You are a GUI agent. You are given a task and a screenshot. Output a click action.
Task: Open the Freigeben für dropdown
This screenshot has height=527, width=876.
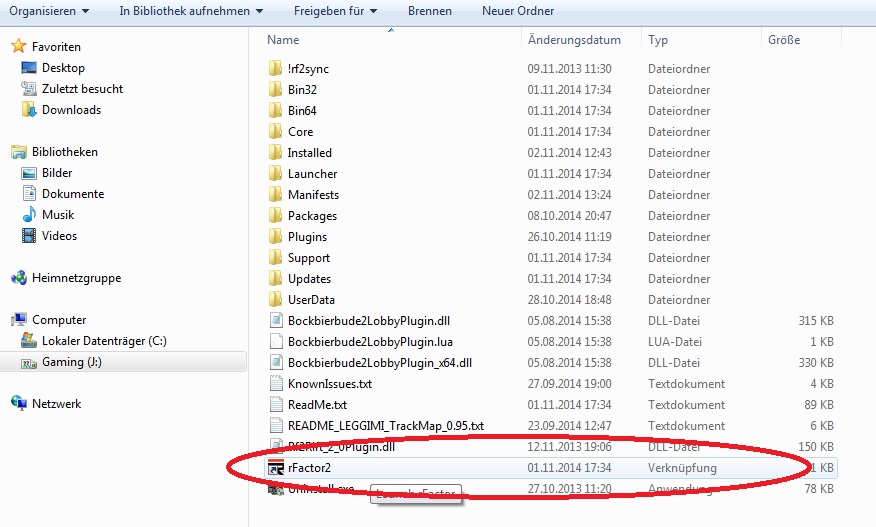coord(335,11)
